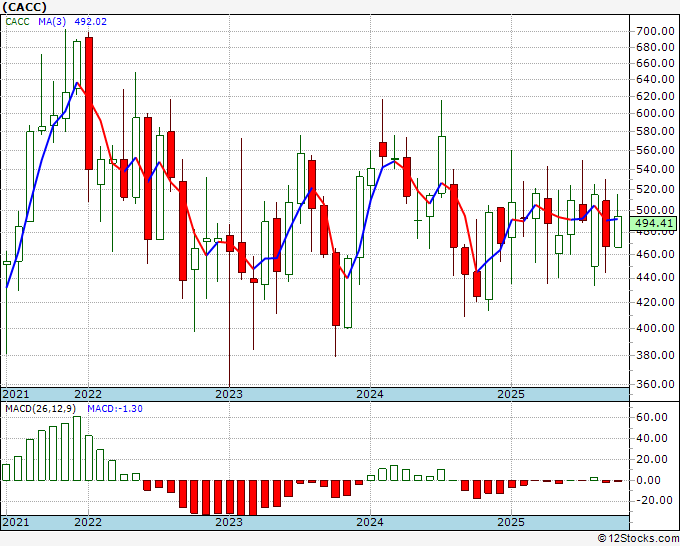
Task: Click the 660.00 price axis label
Action: point(655,63)
